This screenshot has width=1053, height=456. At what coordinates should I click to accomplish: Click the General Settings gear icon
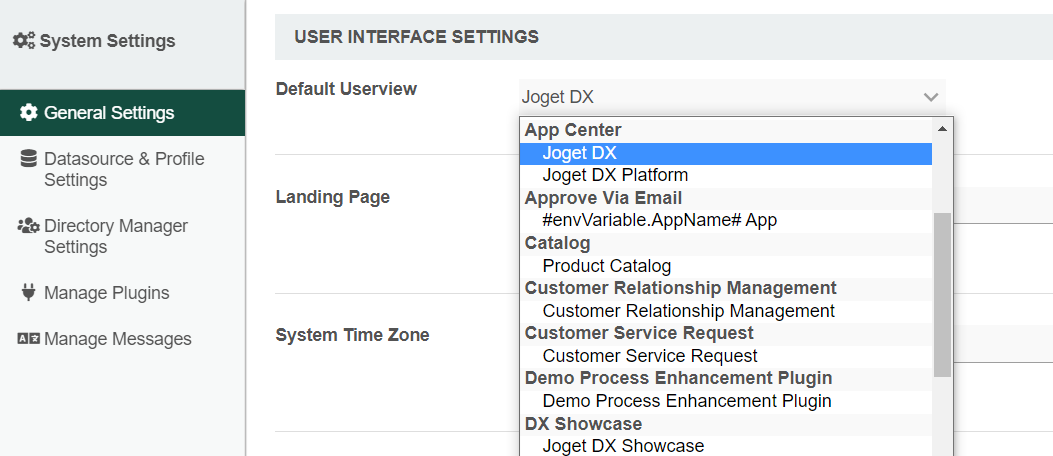tap(29, 112)
